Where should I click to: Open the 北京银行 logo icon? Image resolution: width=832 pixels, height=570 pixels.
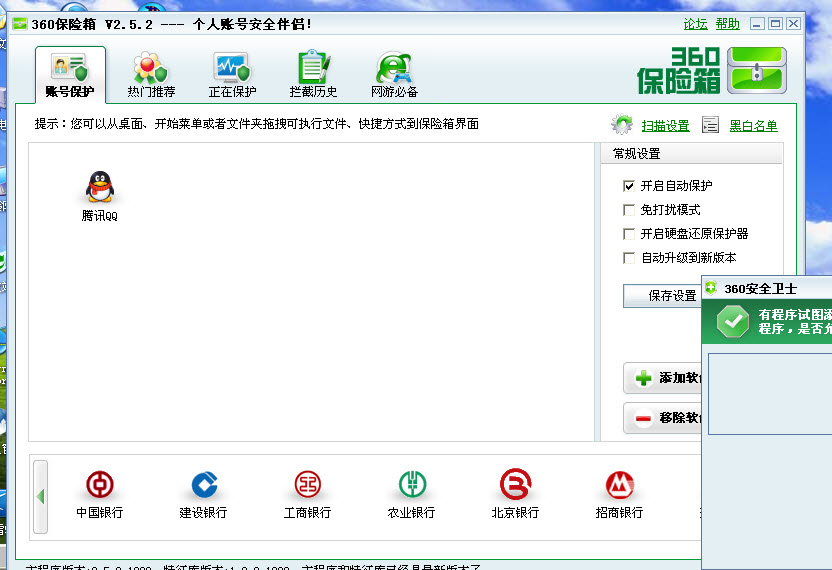515,483
